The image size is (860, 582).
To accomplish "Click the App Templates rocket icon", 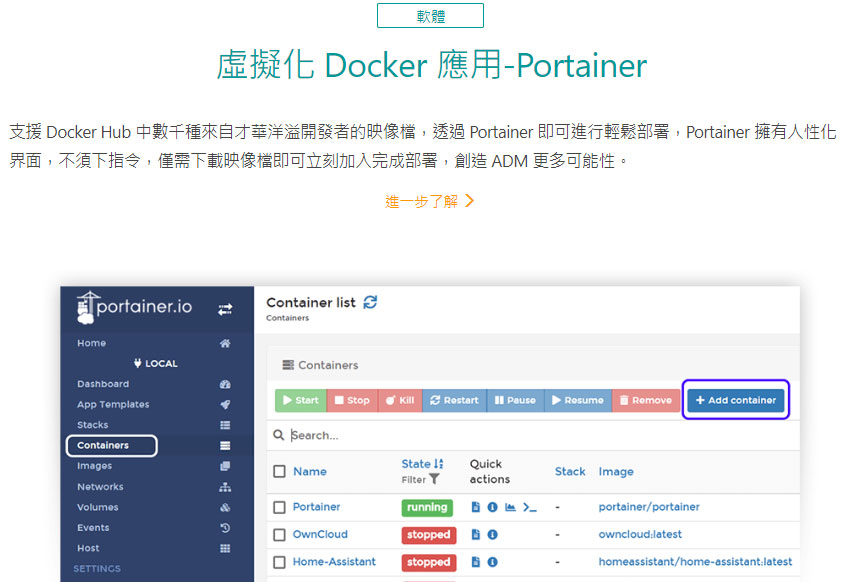I will pos(225,405).
